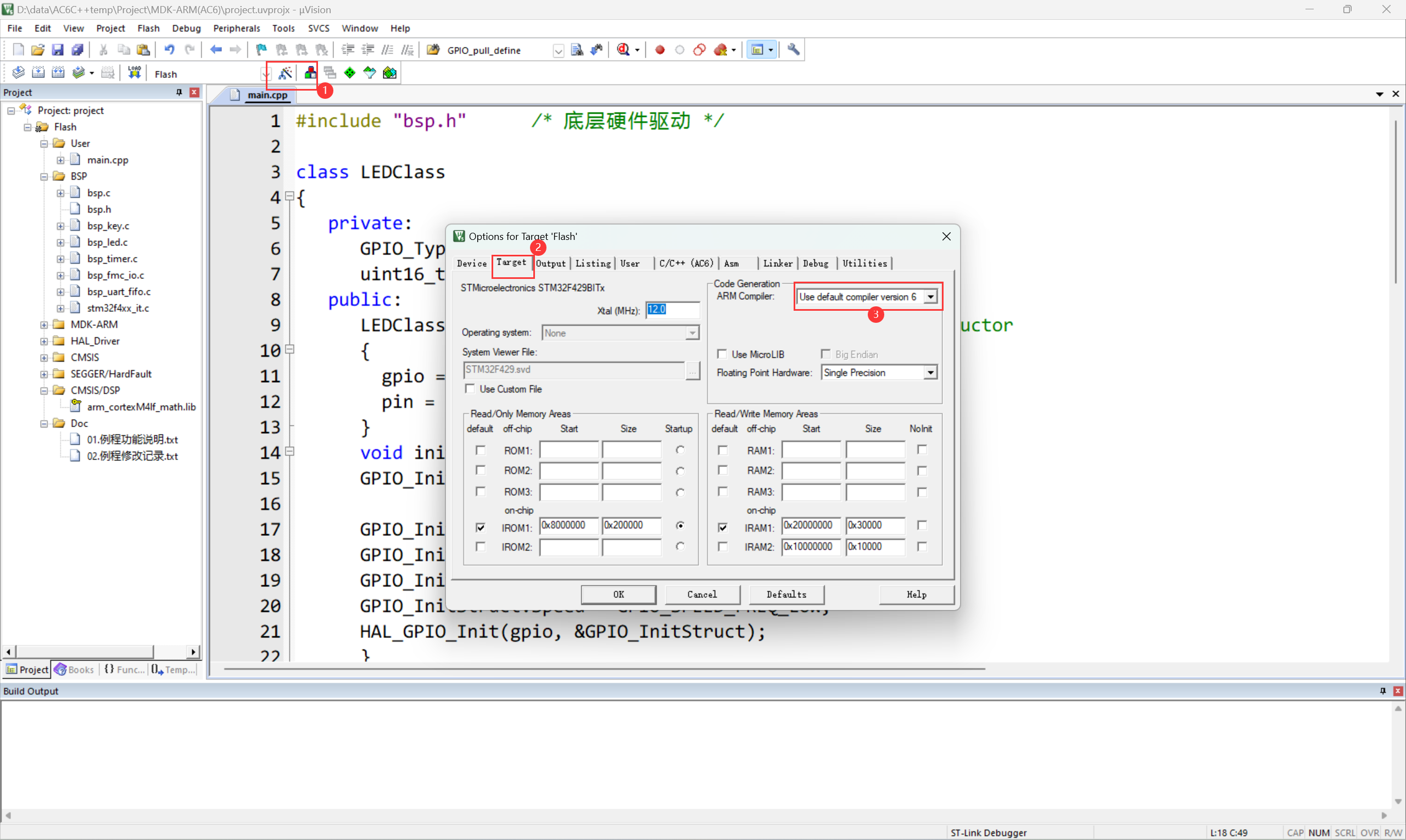Click the Options for Target wand icon
This screenshot has height=840, width=1406.
[x=285, y=73]
